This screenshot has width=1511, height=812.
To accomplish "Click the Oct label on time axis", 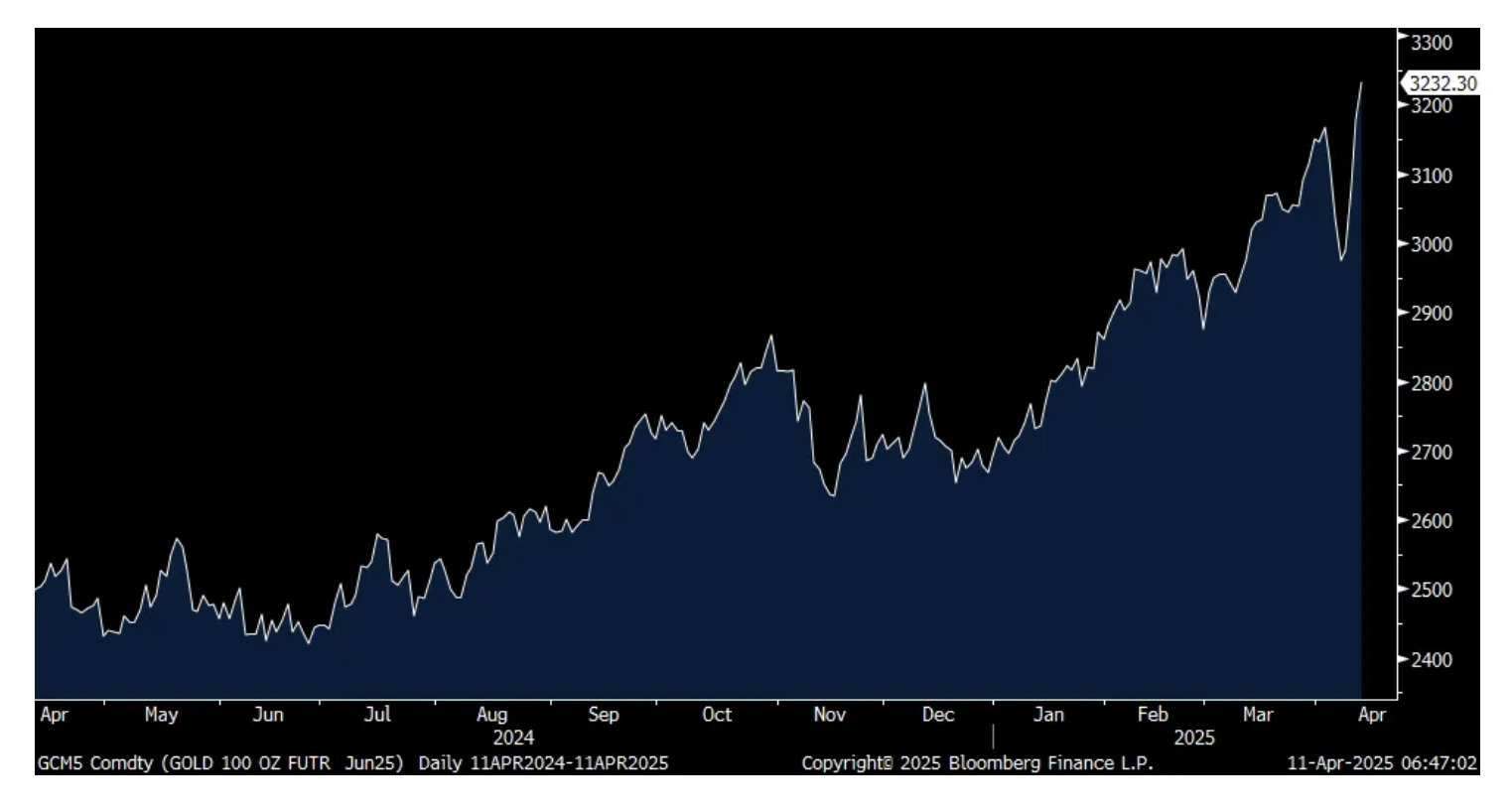I will point(716,714).
